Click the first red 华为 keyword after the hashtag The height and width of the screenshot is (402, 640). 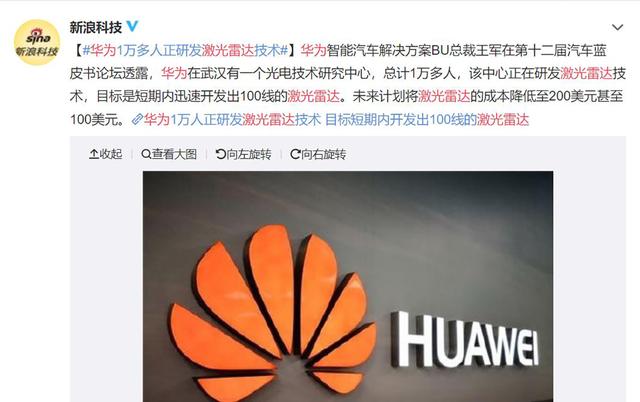pos(313,50)
